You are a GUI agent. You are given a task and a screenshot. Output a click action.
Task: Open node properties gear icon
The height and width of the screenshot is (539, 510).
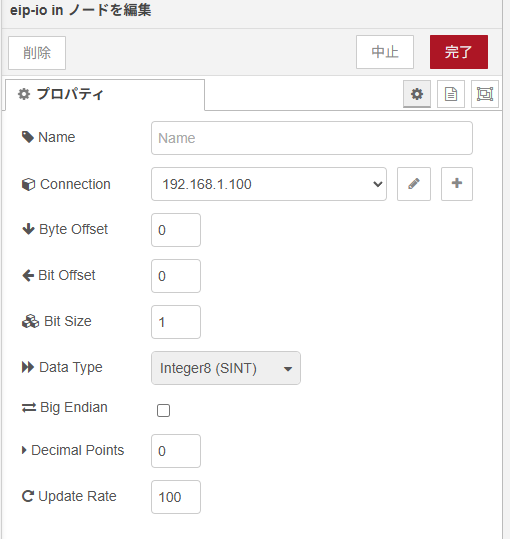[x=417, y=94]
